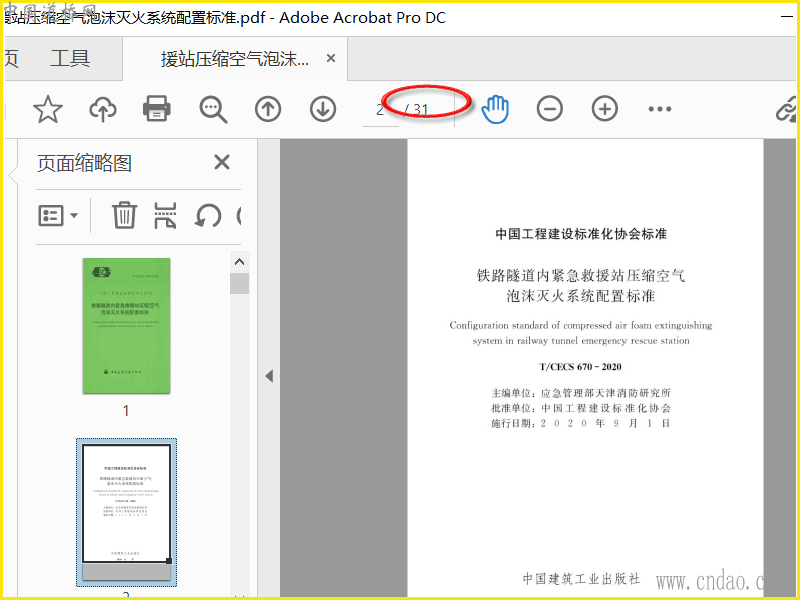
Task: Close the open PDF document tab
Action: tap(331, 58)
